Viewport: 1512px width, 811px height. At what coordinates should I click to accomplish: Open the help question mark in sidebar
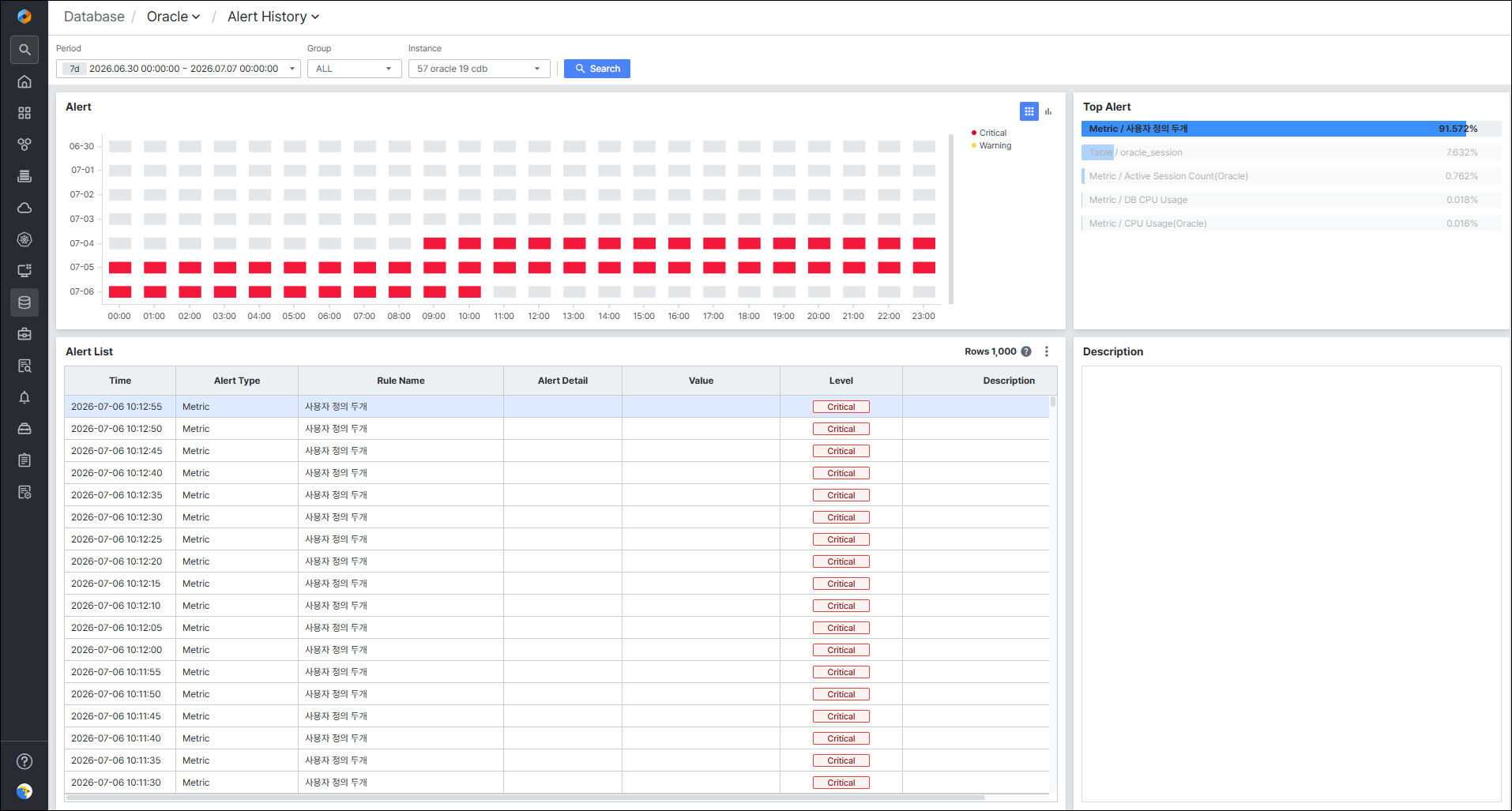click(x=24, y=761)
